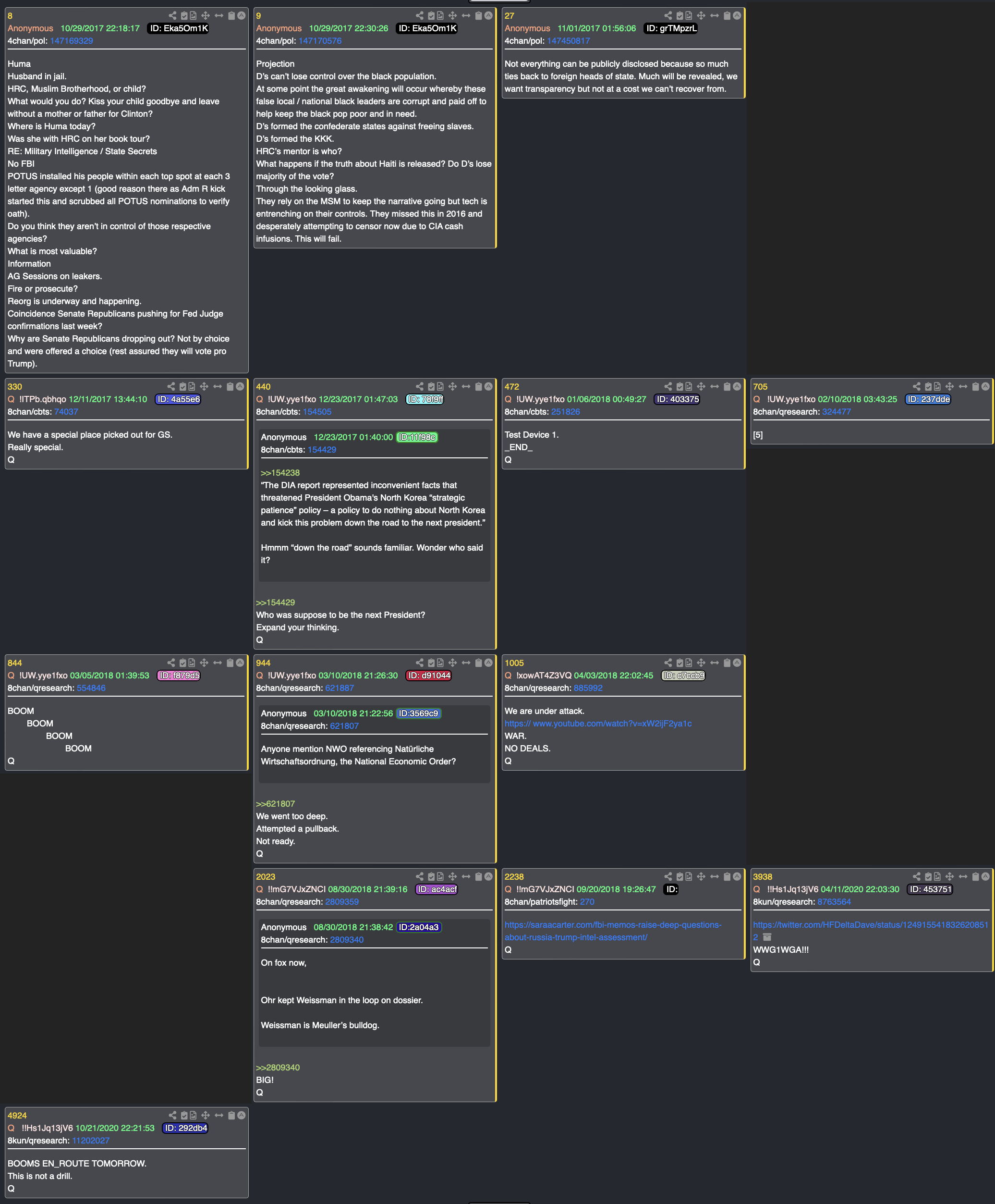The height and width of the screenshot is (1204, 995).
Task: Click the share icon on post 705
Action: 916,386
